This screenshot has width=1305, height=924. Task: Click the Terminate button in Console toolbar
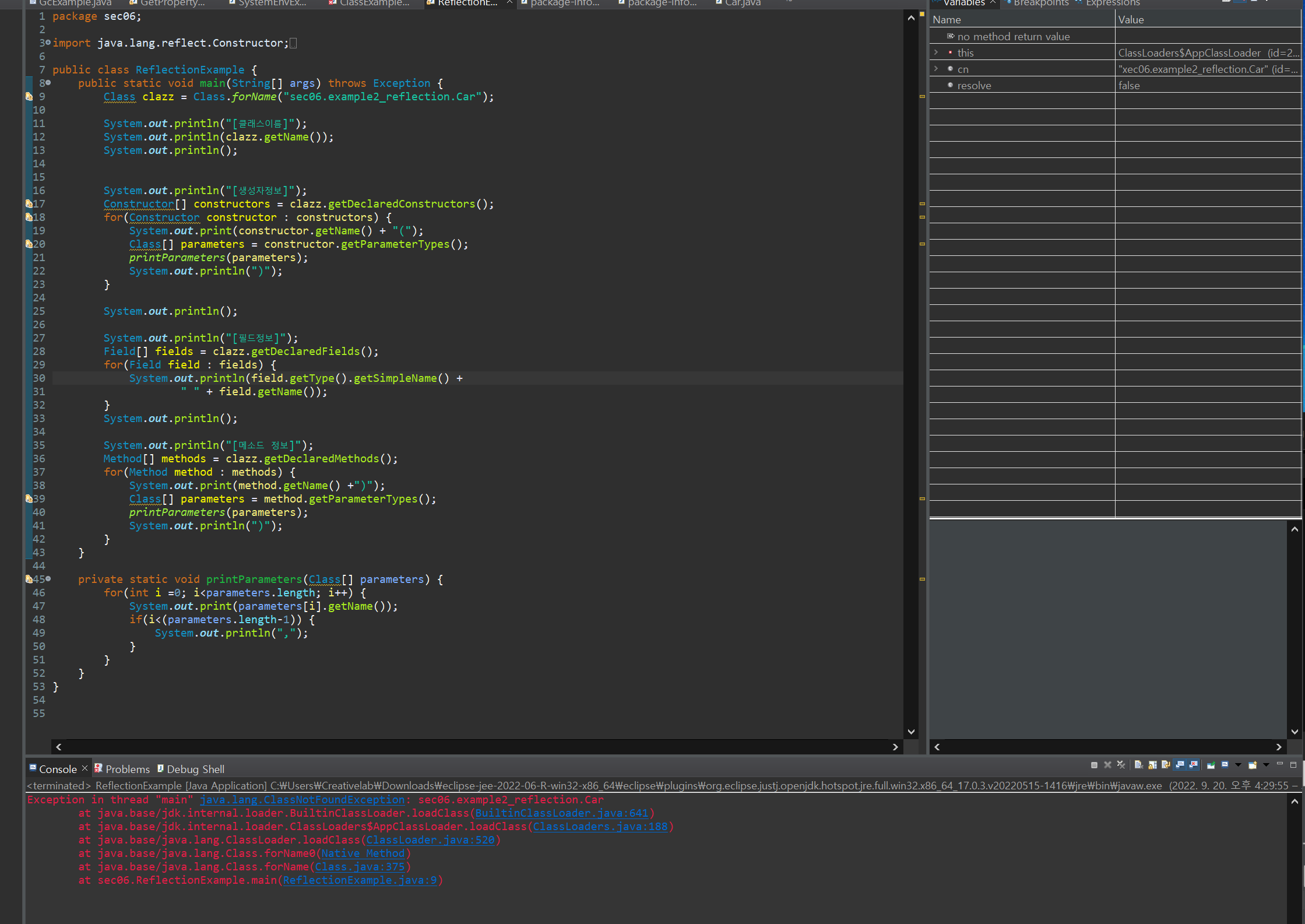coord(1094,765)
